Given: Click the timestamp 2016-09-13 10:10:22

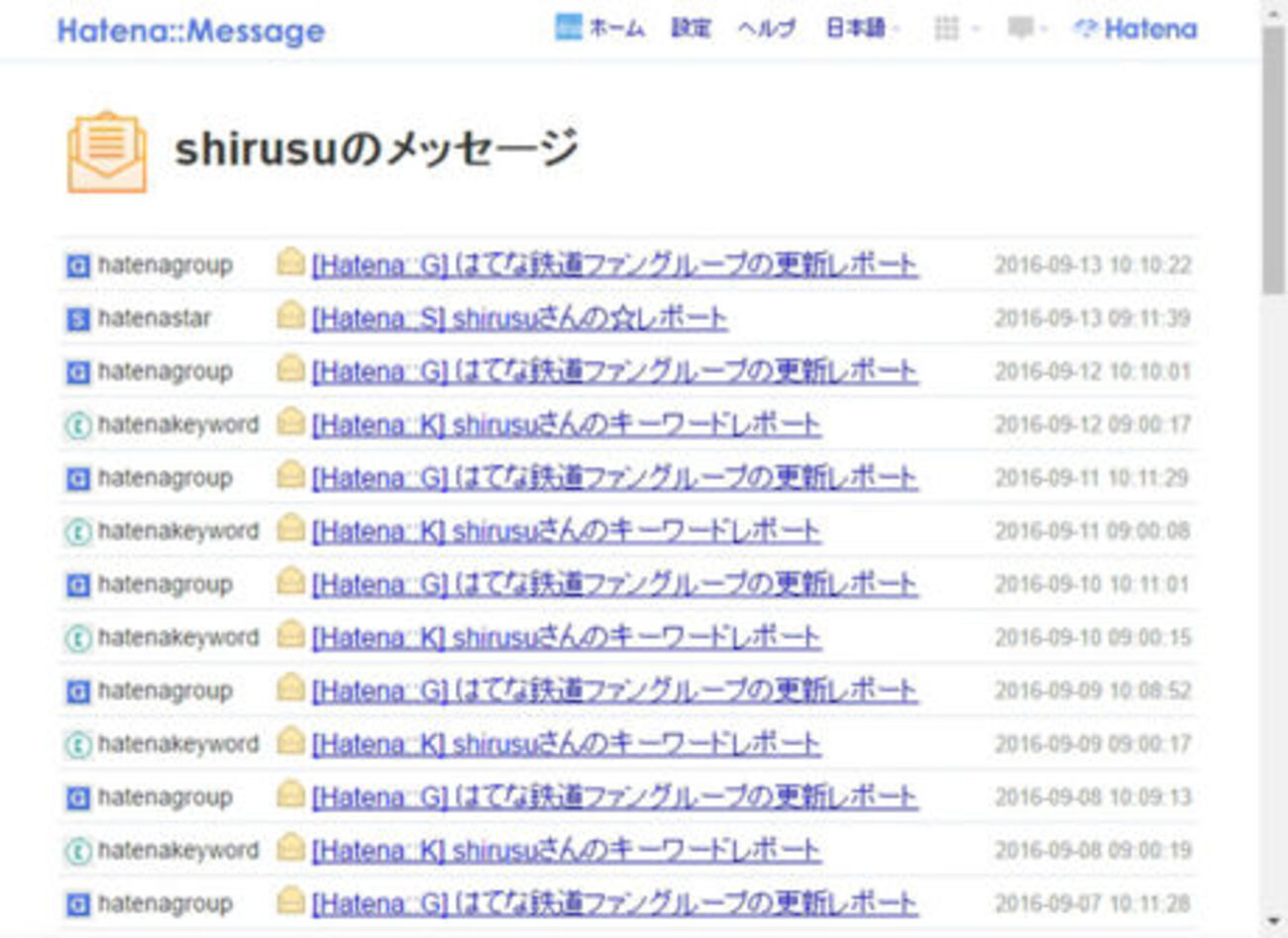Looking at the screenshot, I should tap(1093, 265).
